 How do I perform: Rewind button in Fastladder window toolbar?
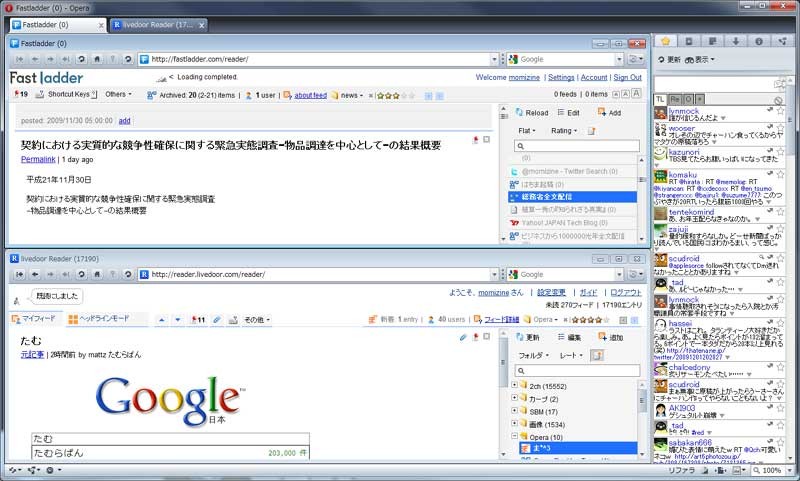point(20,59)
